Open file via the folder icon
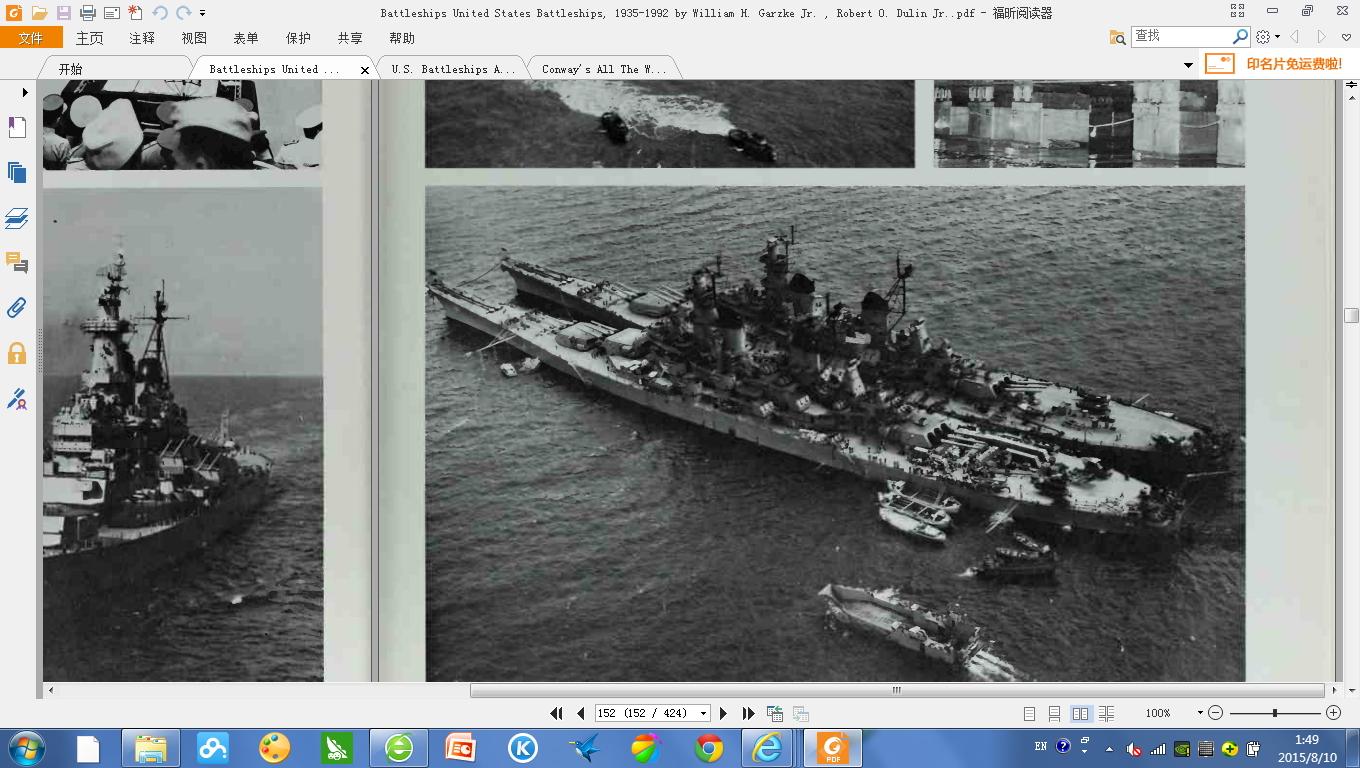Image resolution: width=1360 pixels, height=768 pixels. (39, 13)
